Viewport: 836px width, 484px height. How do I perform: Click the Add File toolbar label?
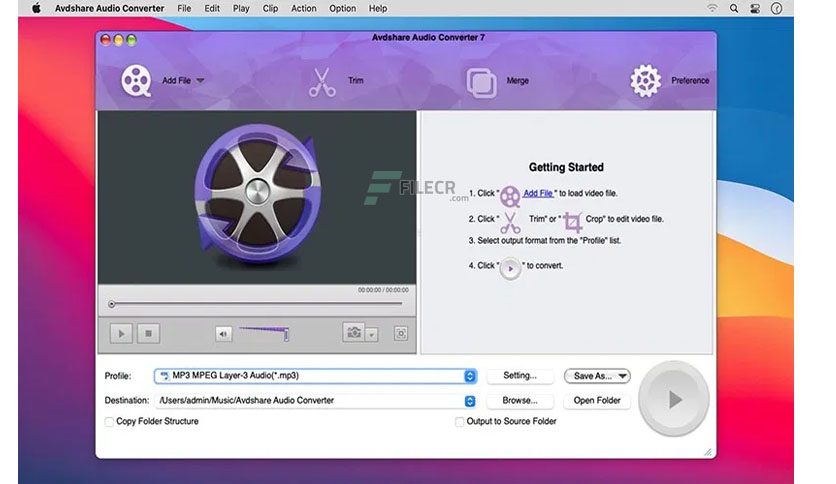pyautogui.click(x=176, y=80)
